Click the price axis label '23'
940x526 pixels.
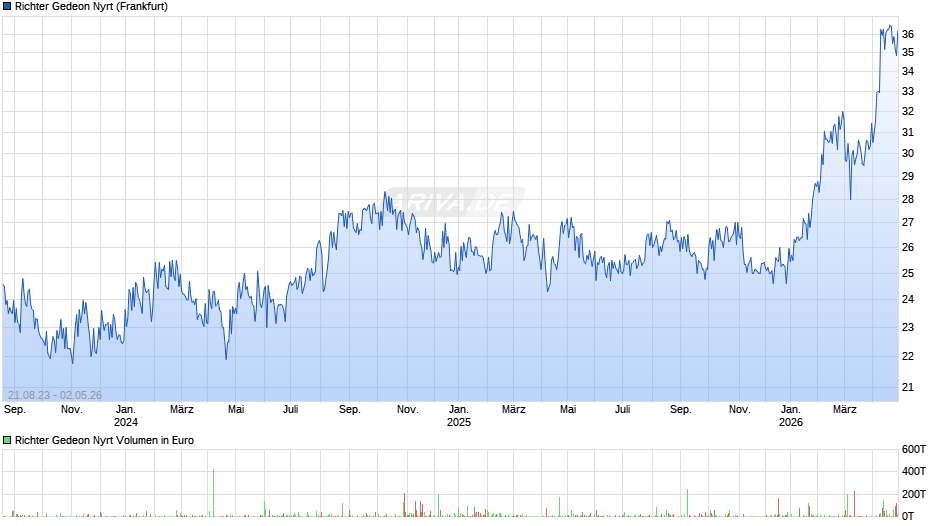pos(908,327)
